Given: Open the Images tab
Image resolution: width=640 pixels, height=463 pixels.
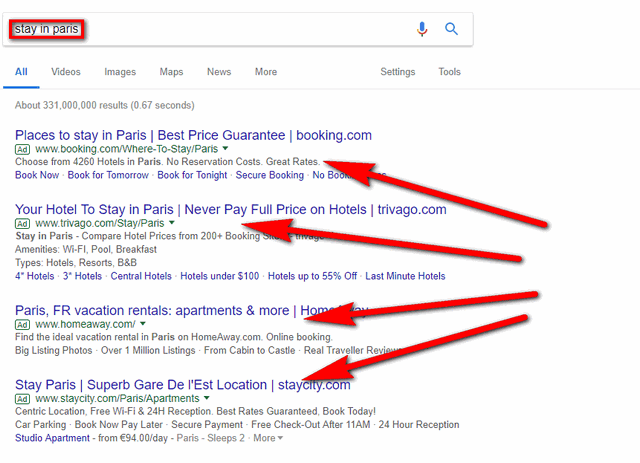Looking at the screenshot, I should tap(120, 72).
